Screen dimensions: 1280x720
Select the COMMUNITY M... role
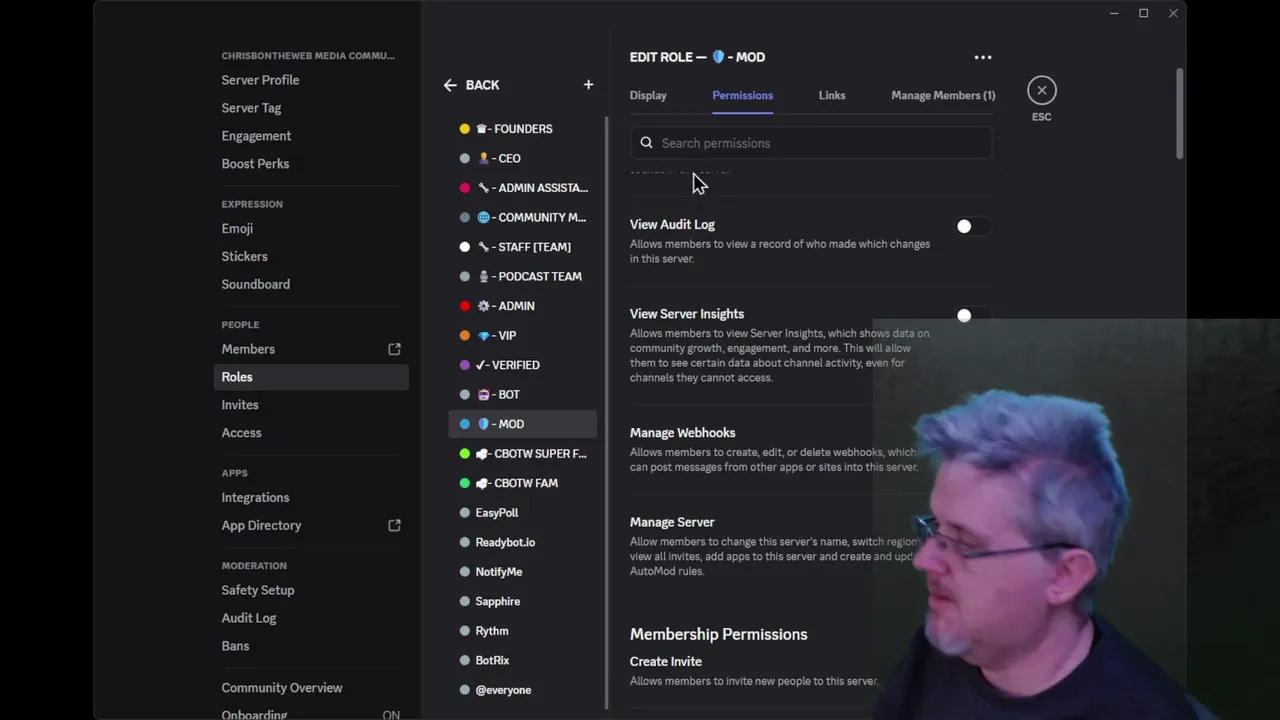click(522, 217)
